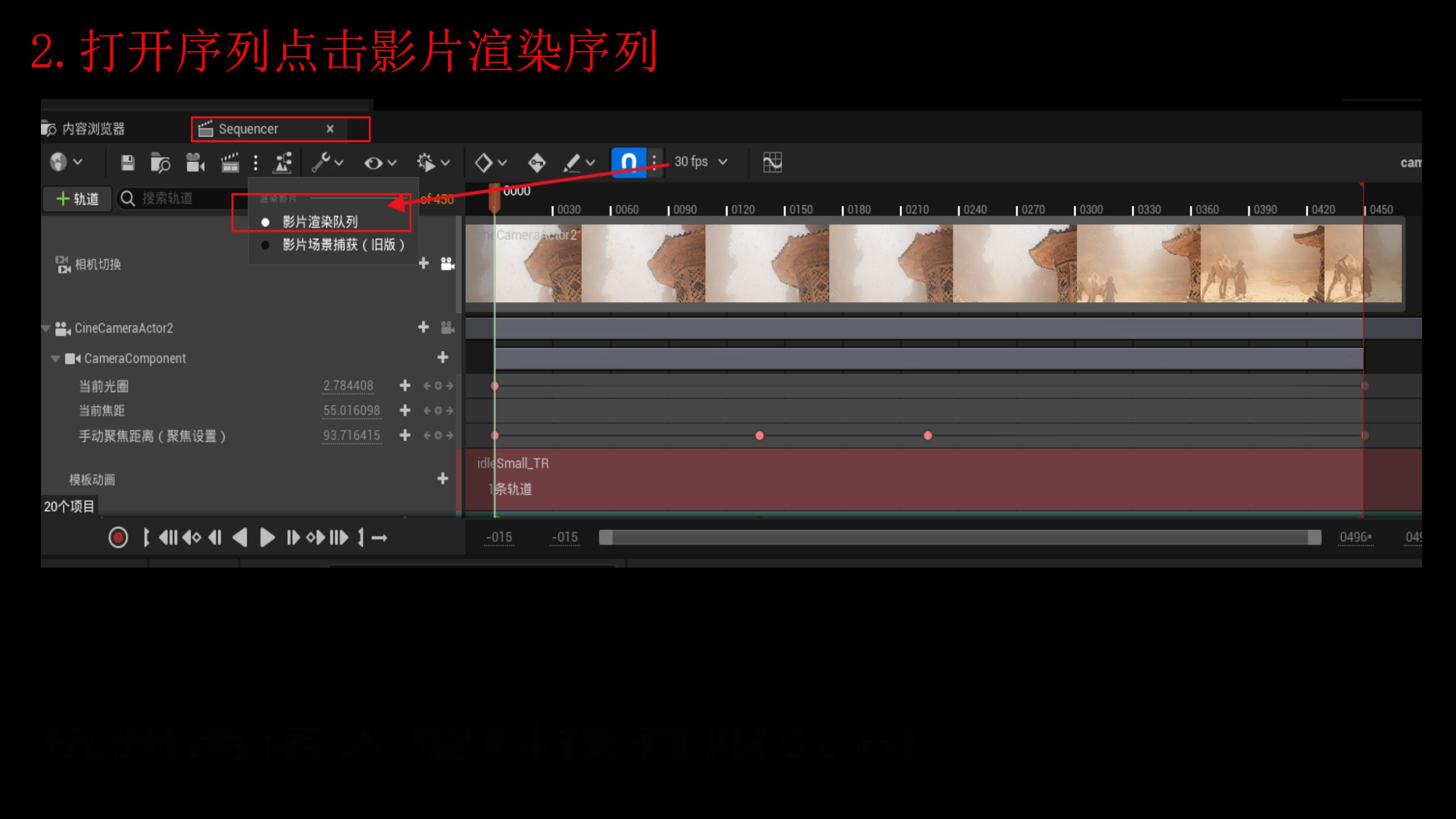The image size is (1456, 819).
Task: Go to next key on 当前焦距 row
Action: 449,411
